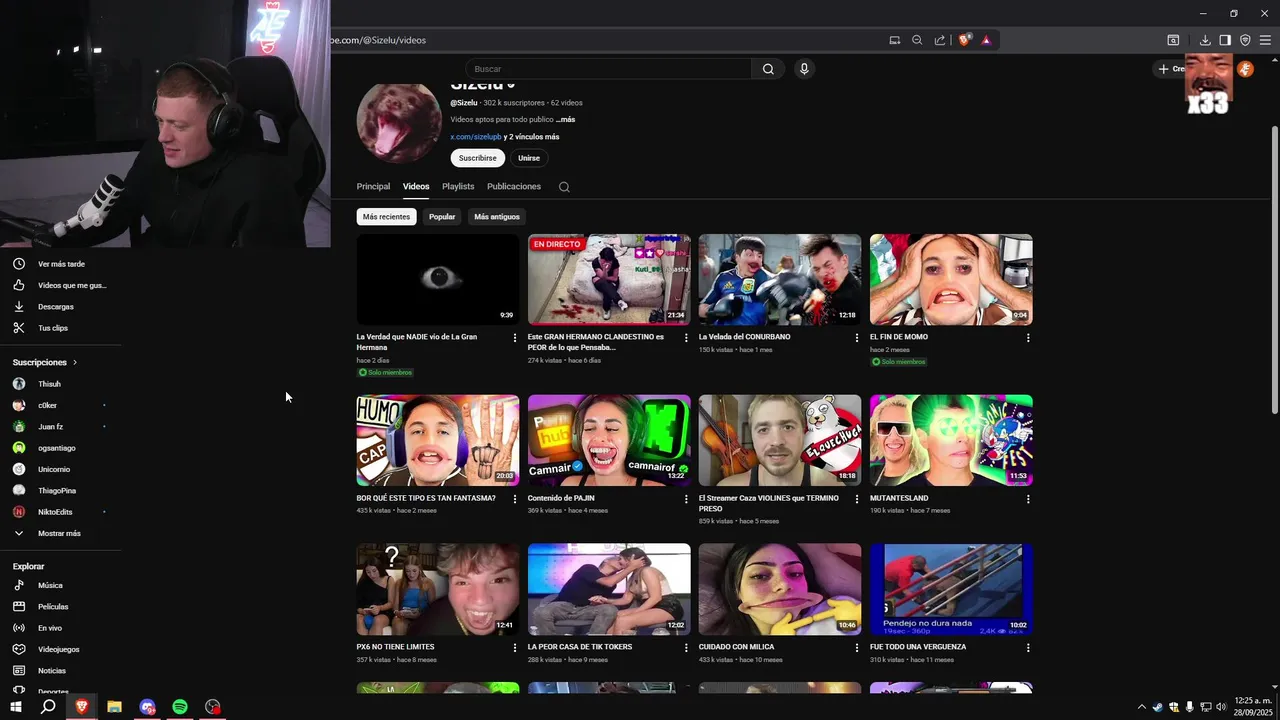Switch to the Publicaciones tab
This screenshot has width=1280, height=720.
coord(514,186)
